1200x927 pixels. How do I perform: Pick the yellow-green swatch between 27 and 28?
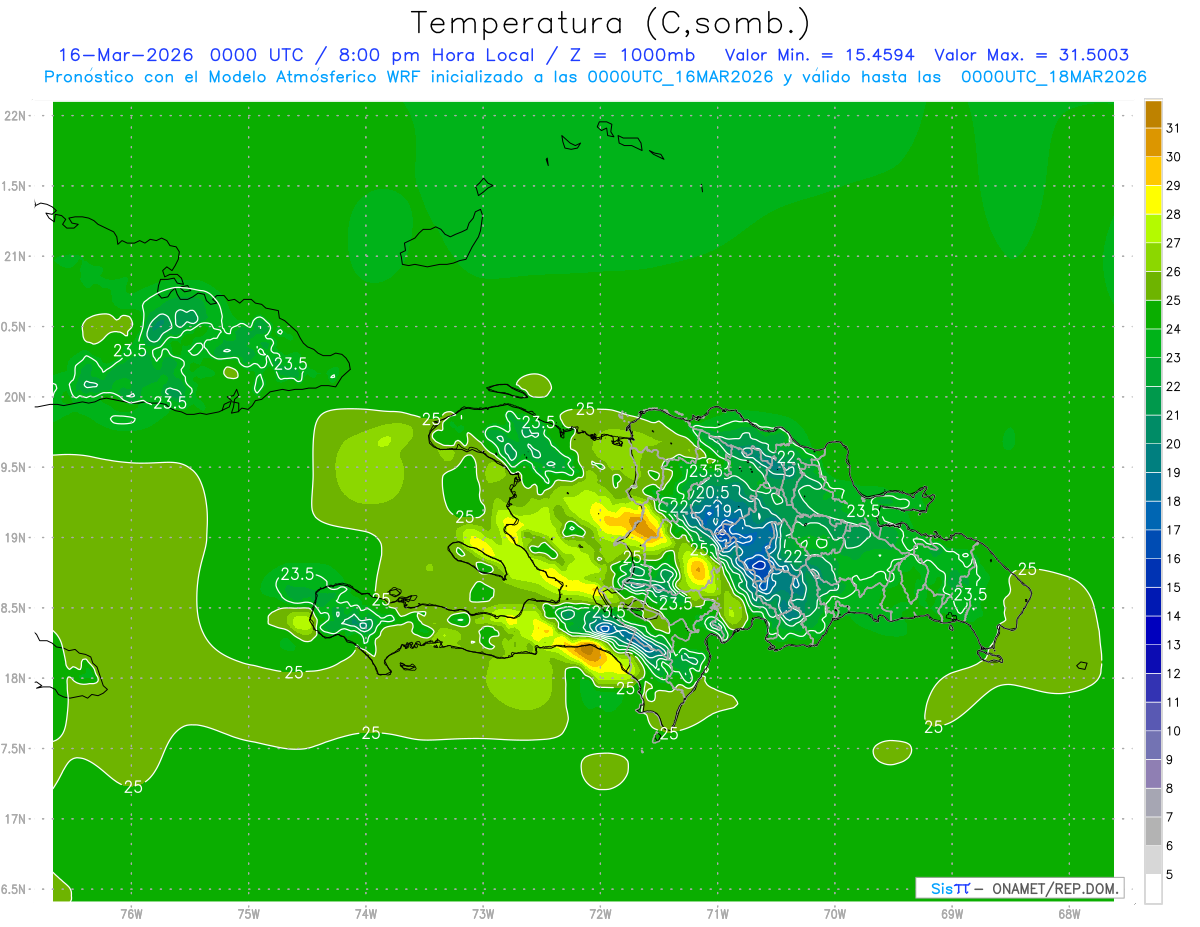pyautogui.click(x=1153, y=229)
